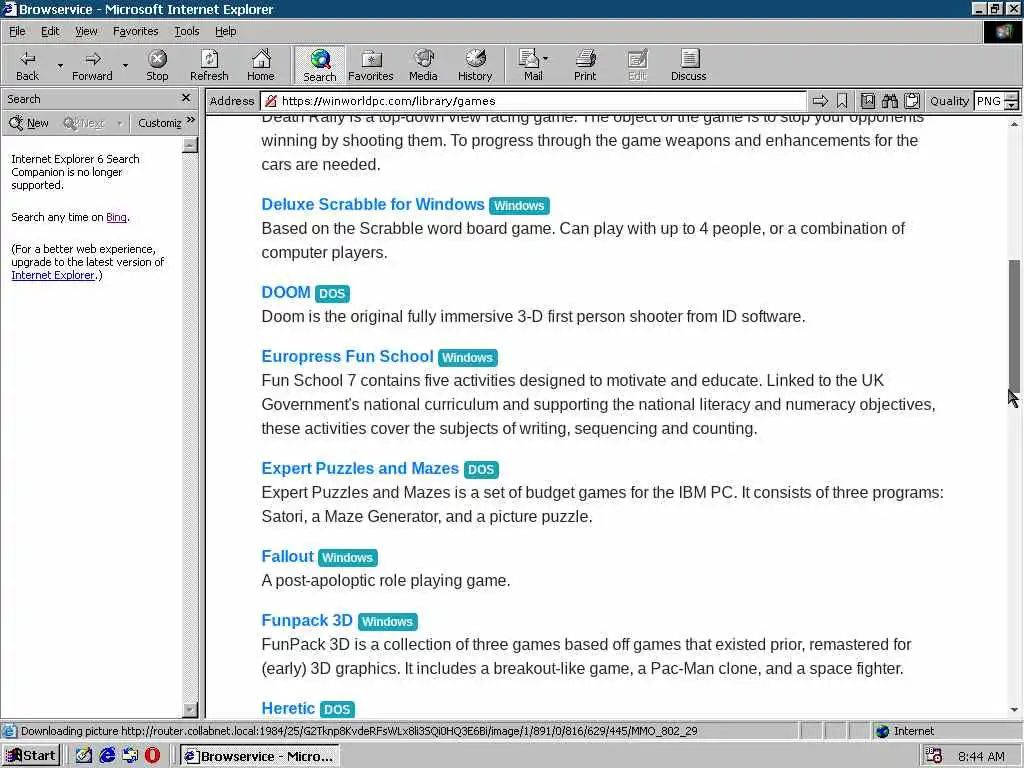Screen dimensions: 1024x768
Task: Expand the Search pane toolbar overflow chevron
Action: 191,120
